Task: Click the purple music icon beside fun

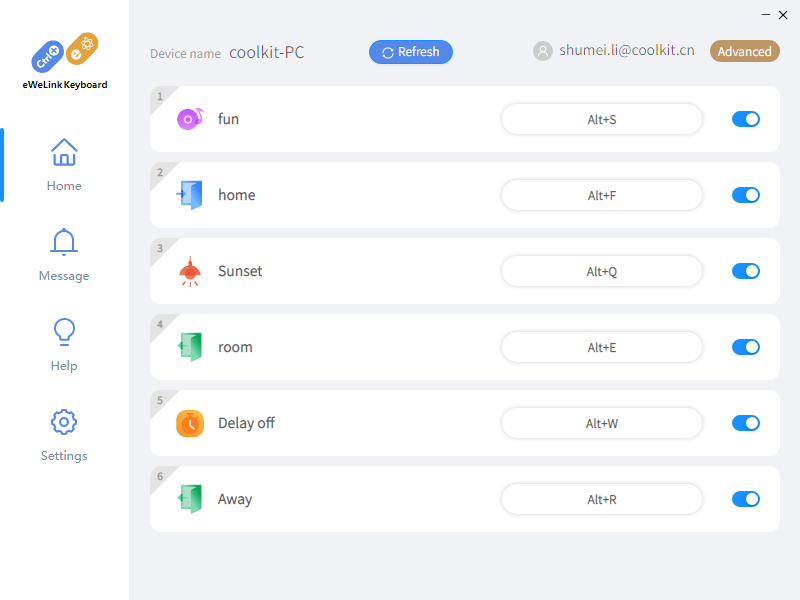Action: point(190,119)
